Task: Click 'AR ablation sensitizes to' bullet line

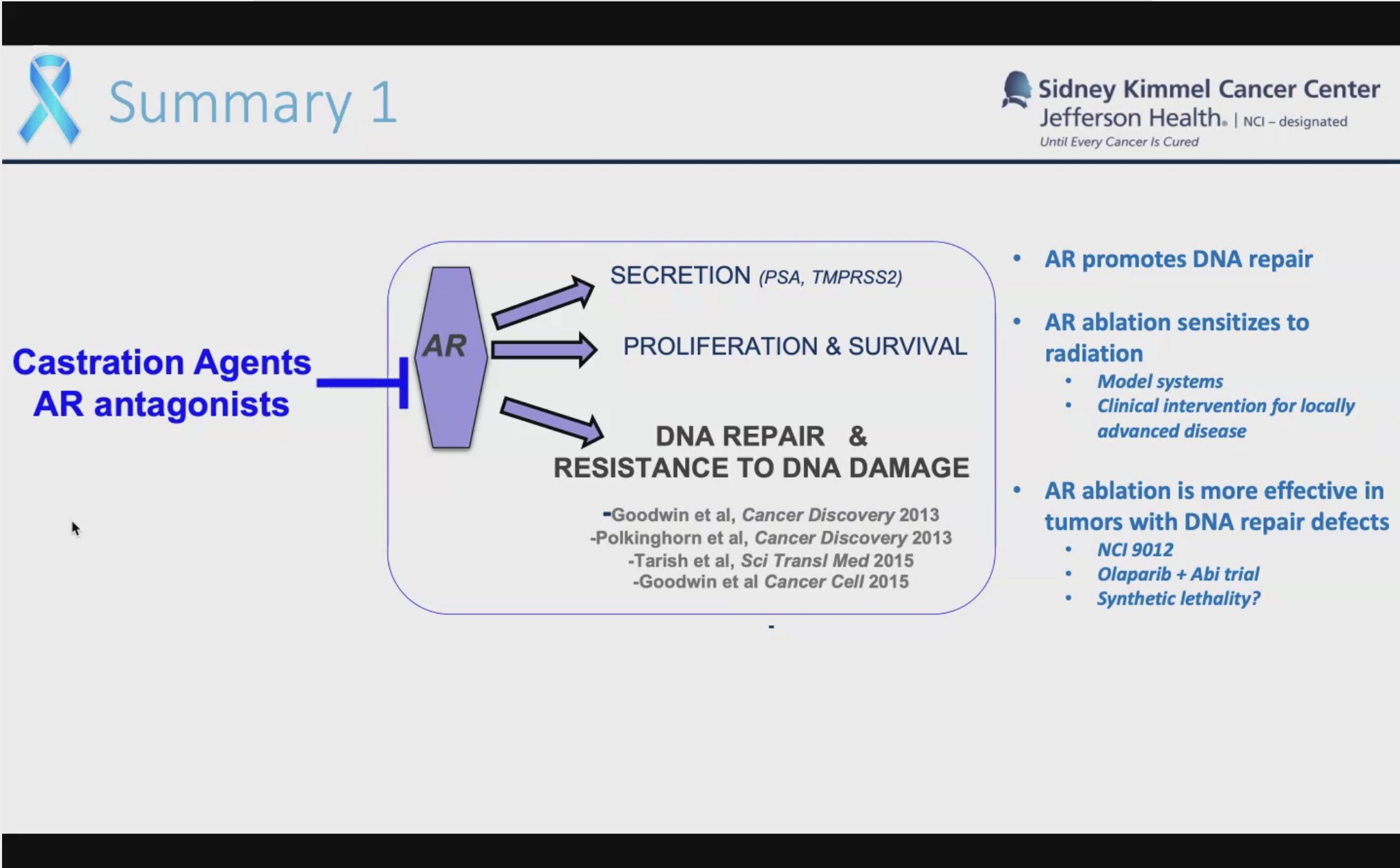Action: (x=1176, y=322)
